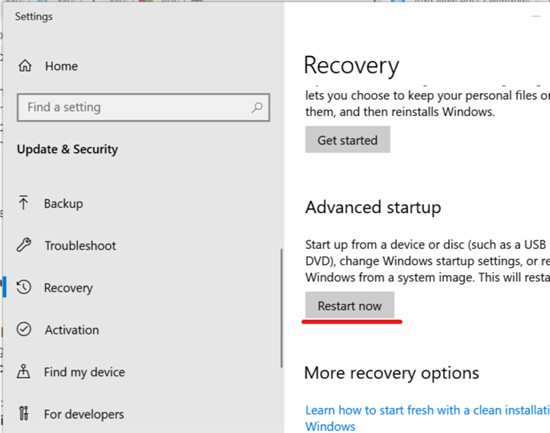
Task: Click Get started to reset this PC
Action: click(348, 140)
